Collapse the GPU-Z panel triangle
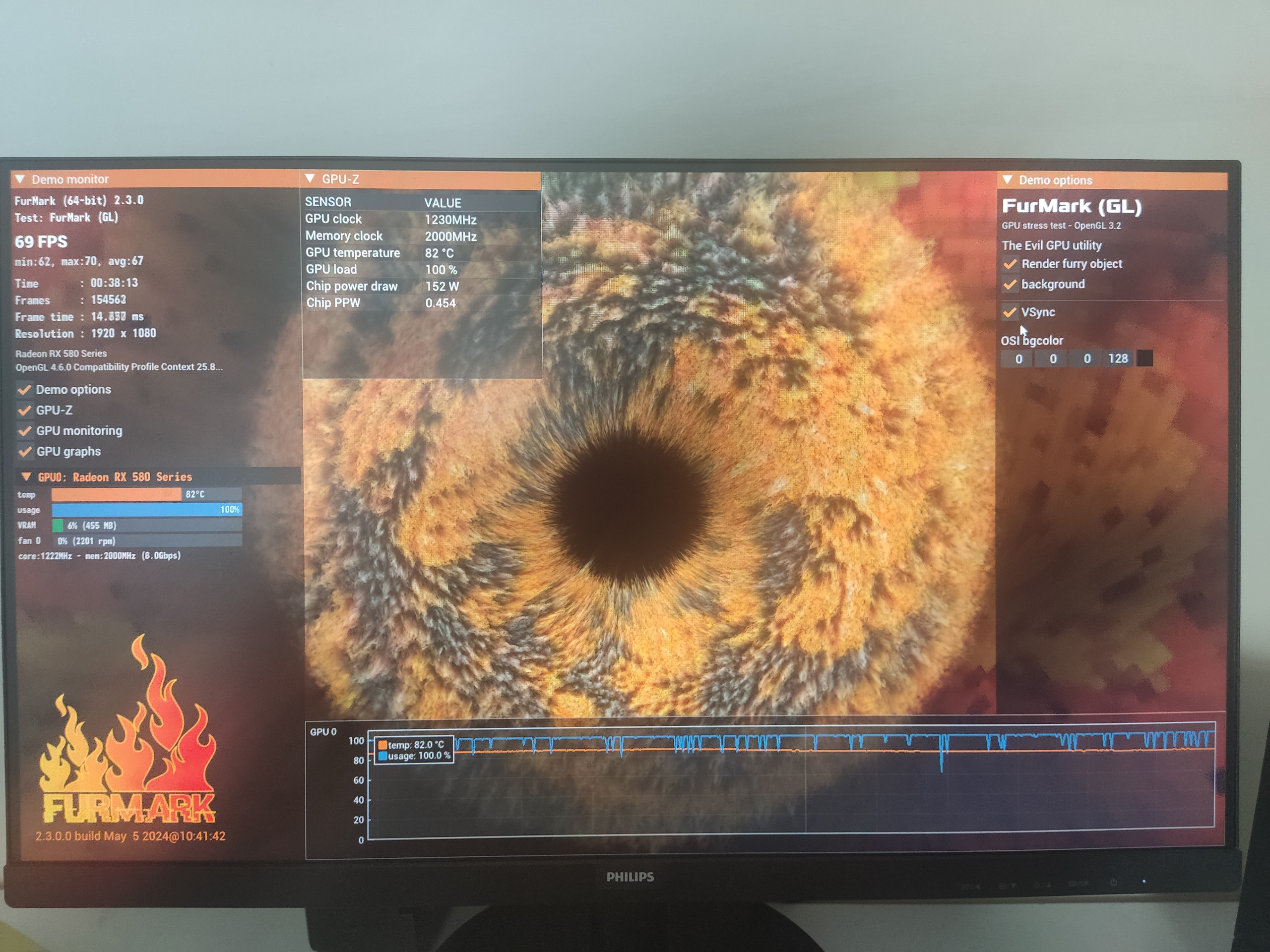Screen dimensions: 1270x952 [x=310, y=178]
